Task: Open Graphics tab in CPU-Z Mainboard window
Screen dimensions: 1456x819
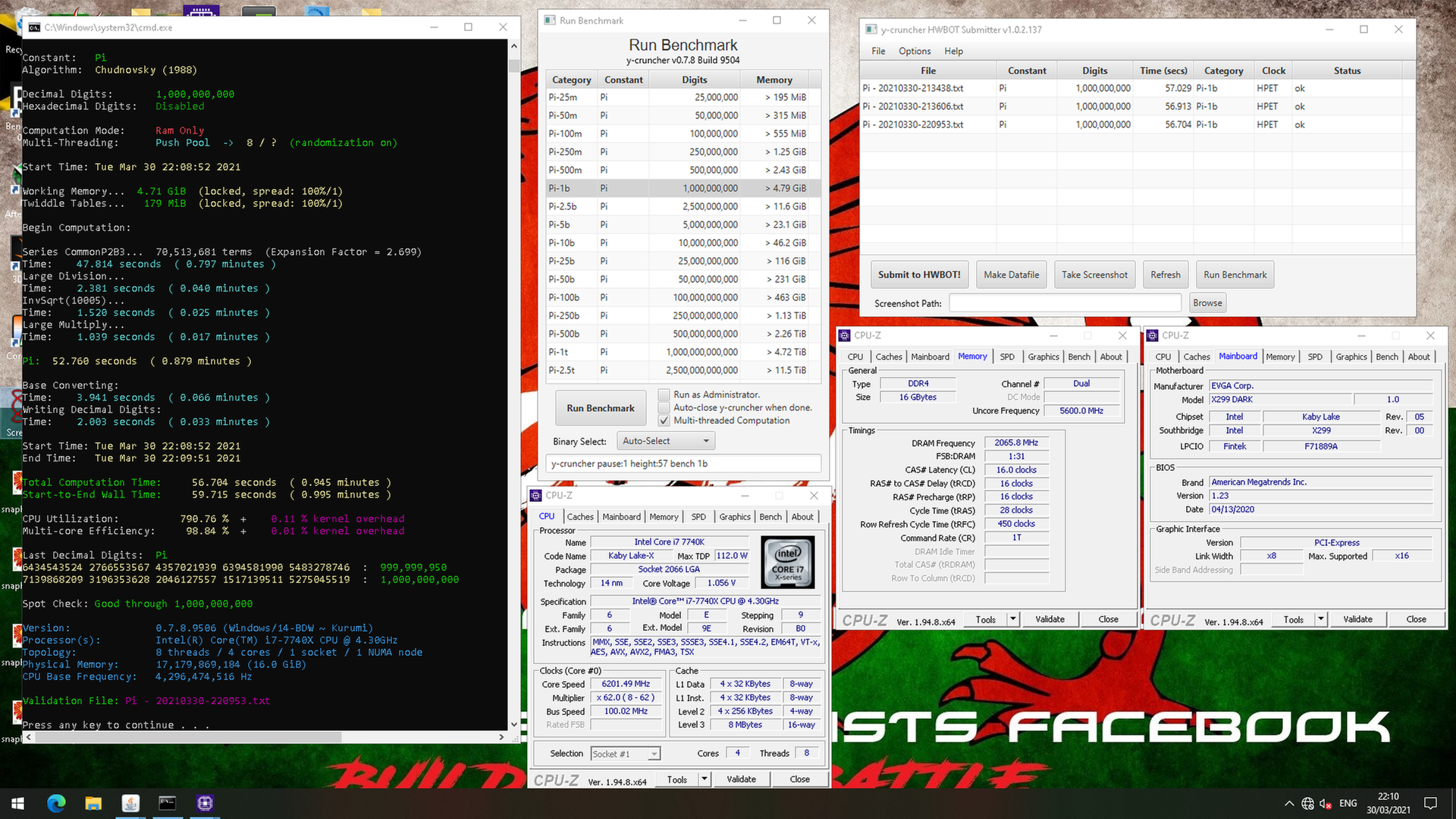Action: coord(1351,356)
